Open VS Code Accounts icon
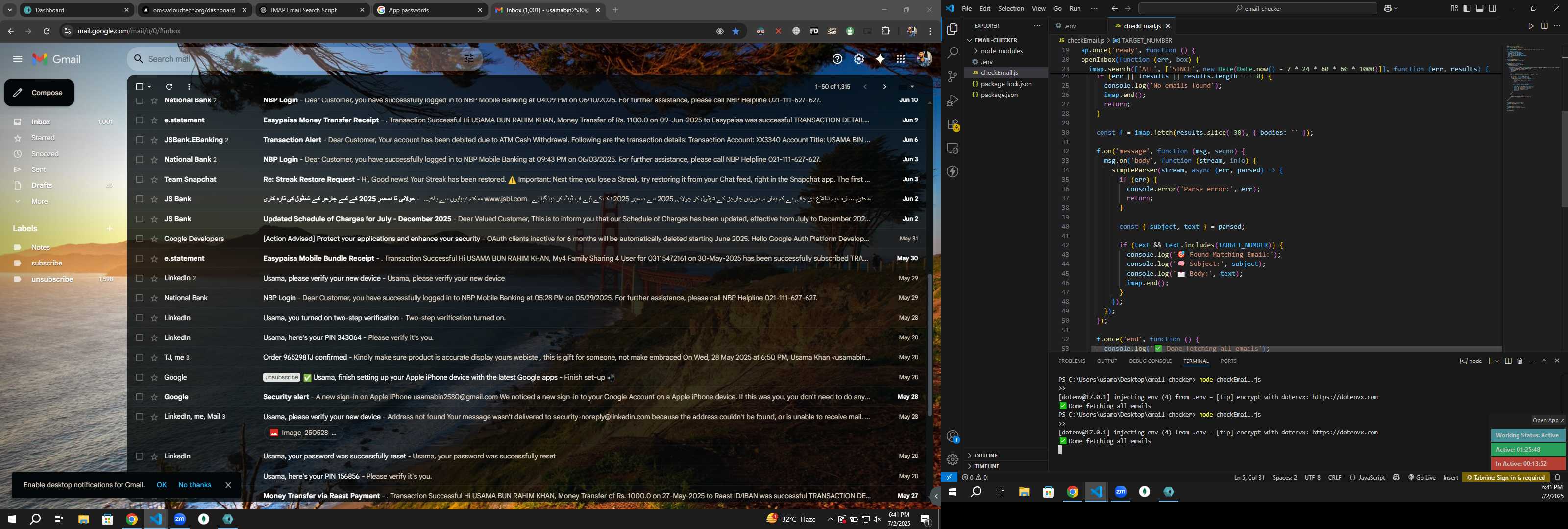 (953, 436)
